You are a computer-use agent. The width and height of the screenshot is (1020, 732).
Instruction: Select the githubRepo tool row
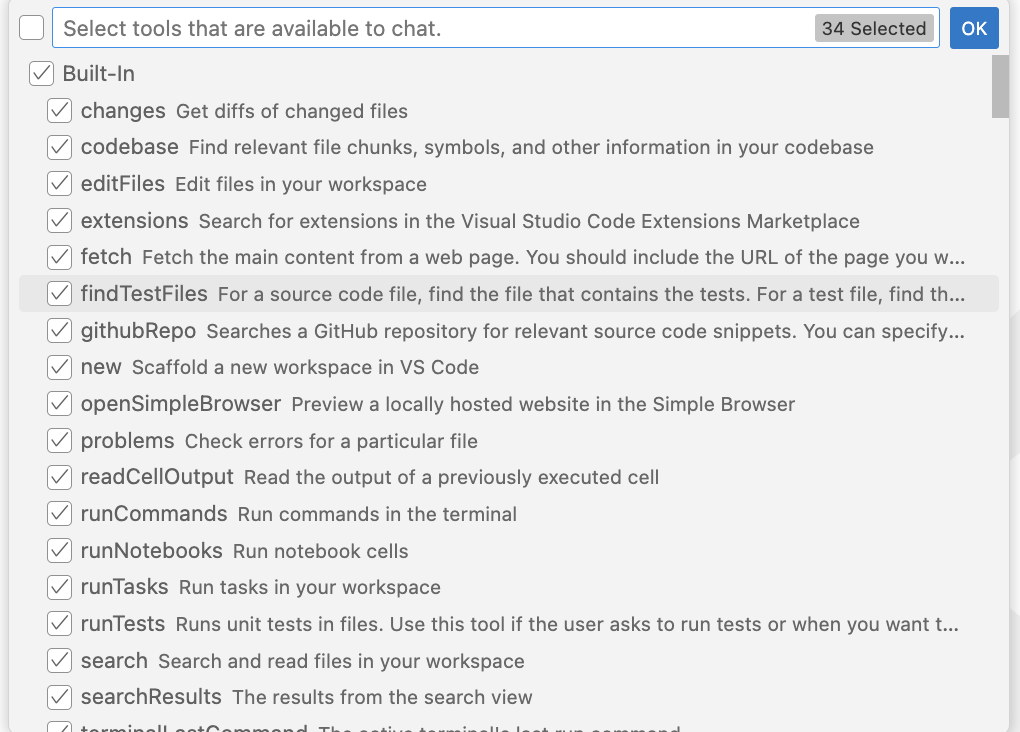point(509,331)
